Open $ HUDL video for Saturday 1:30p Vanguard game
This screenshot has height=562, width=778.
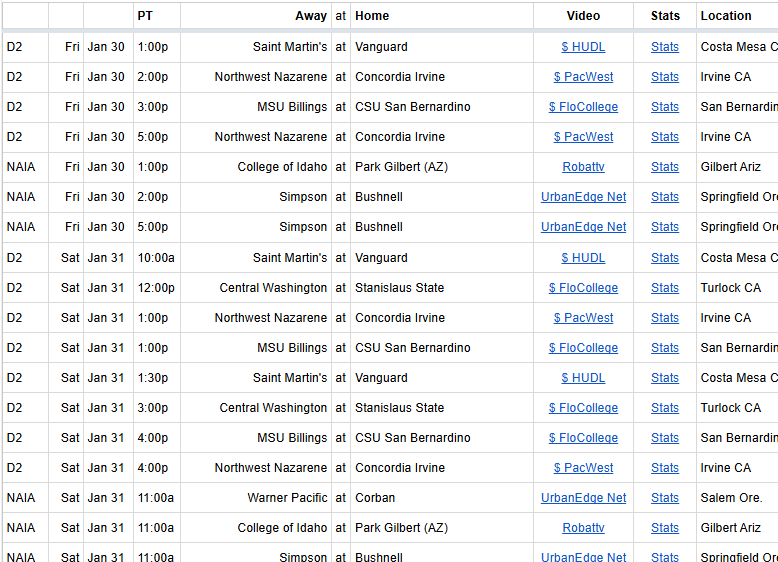point(583,378)
